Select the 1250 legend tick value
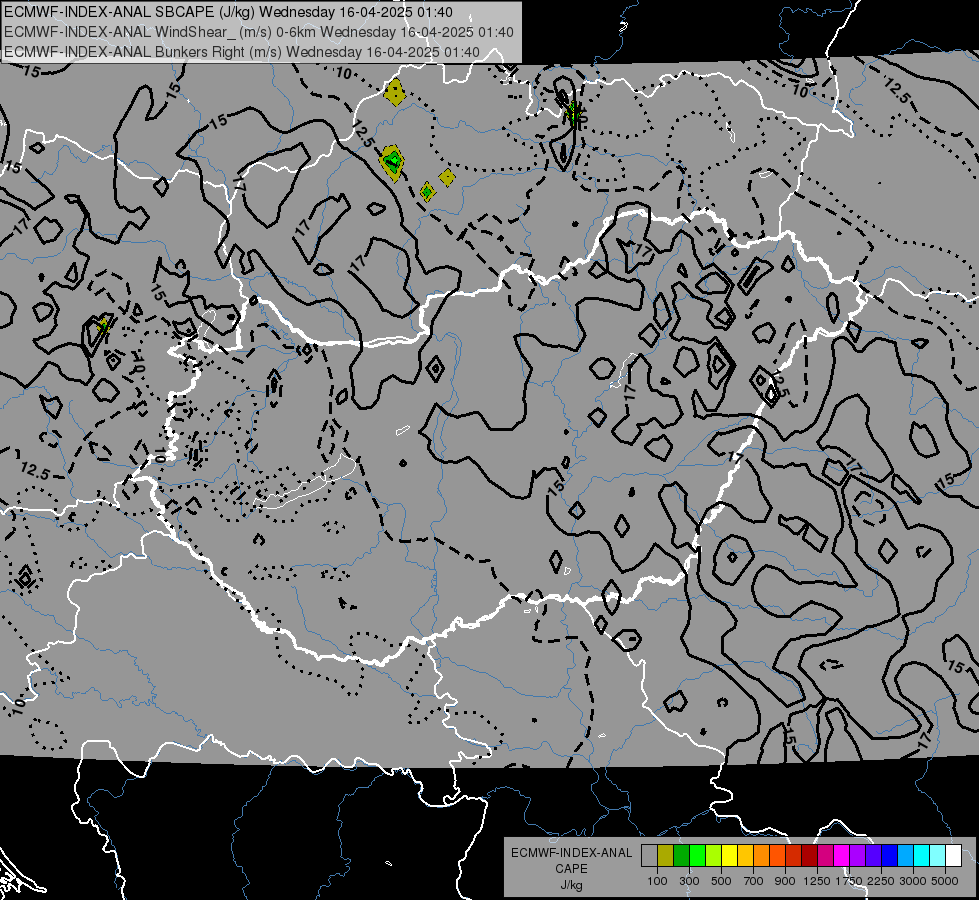 [x=817, y=881]
